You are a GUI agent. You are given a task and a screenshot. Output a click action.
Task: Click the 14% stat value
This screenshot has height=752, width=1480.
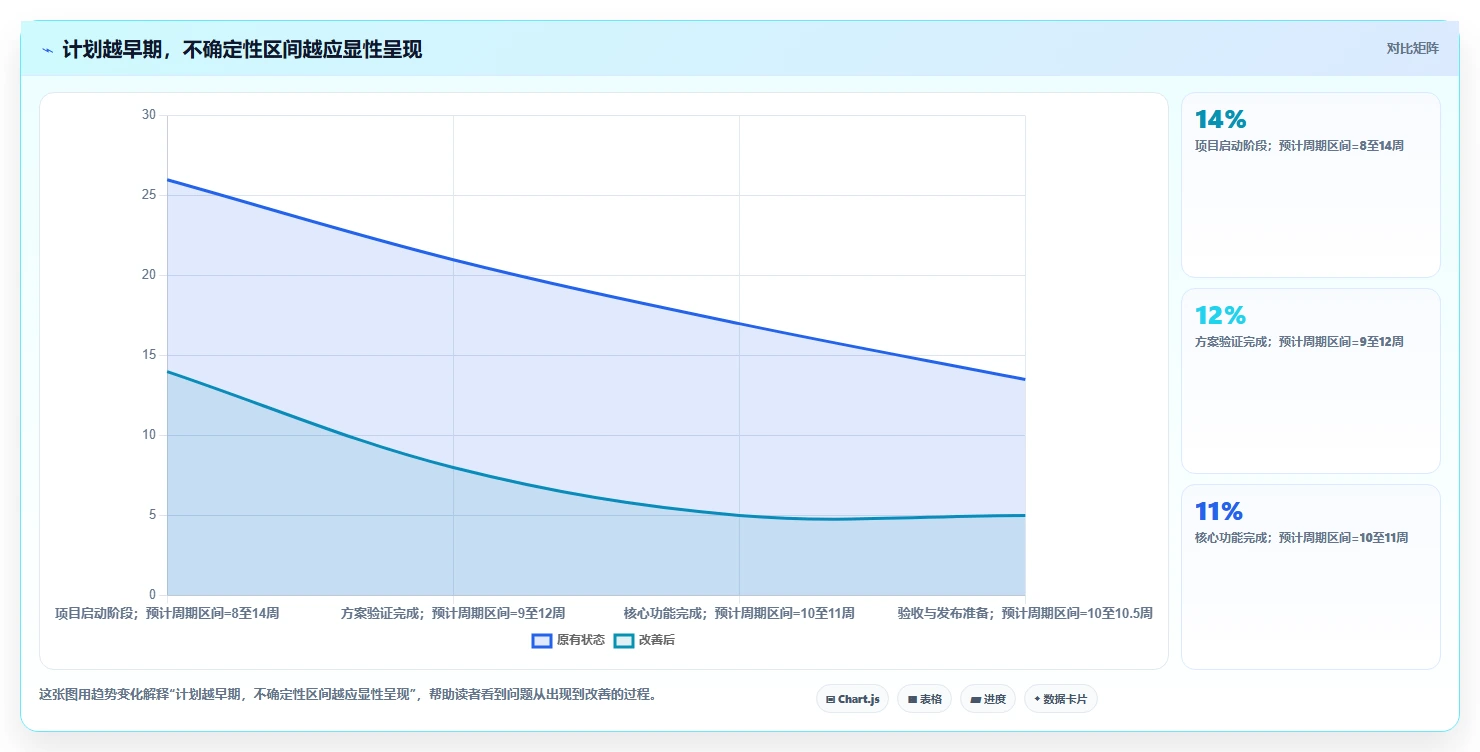(x=1220, y=120)
